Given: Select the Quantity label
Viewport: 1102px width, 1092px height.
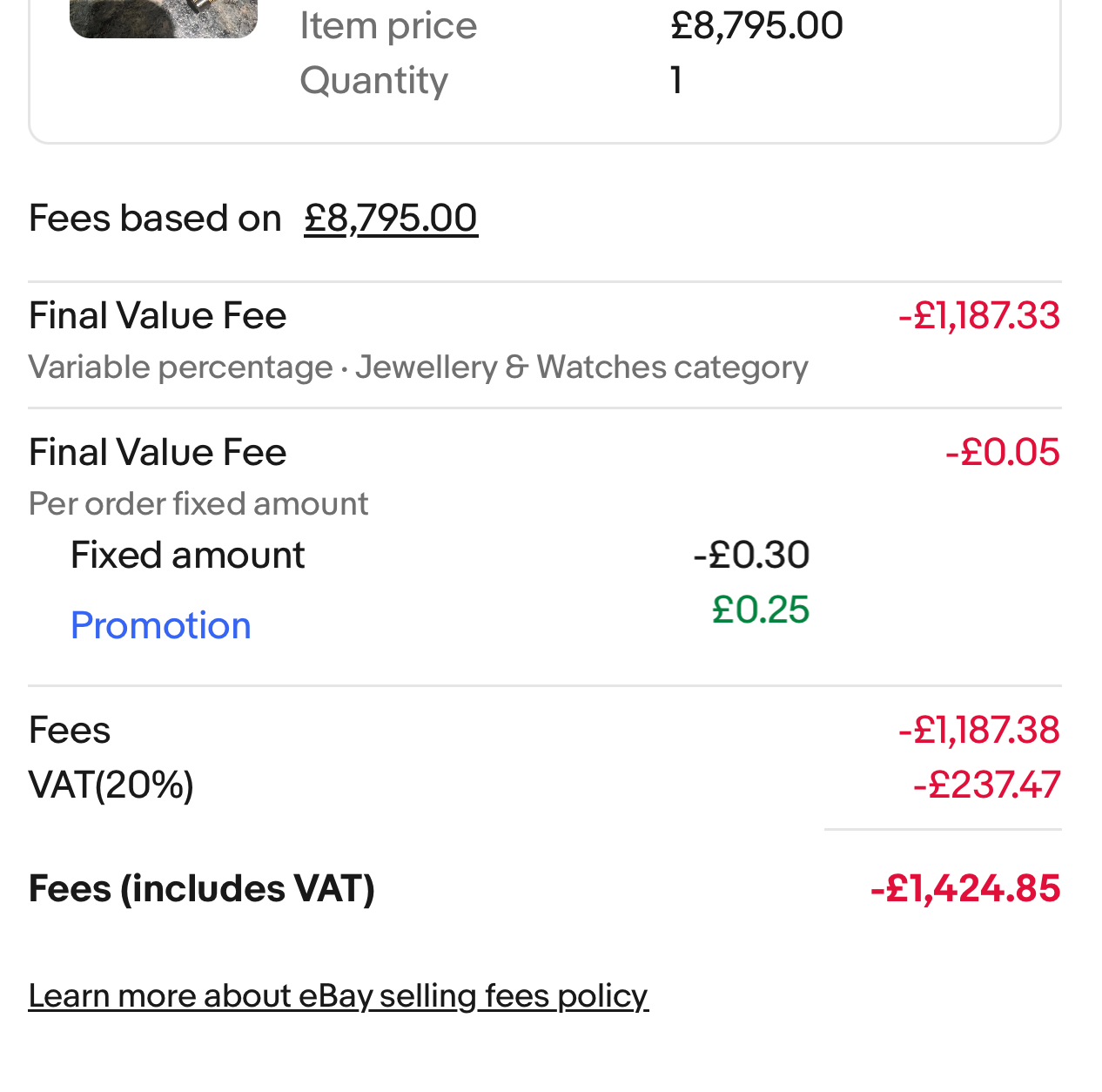Looking at the screenshot, I should (x=373, y=80).
